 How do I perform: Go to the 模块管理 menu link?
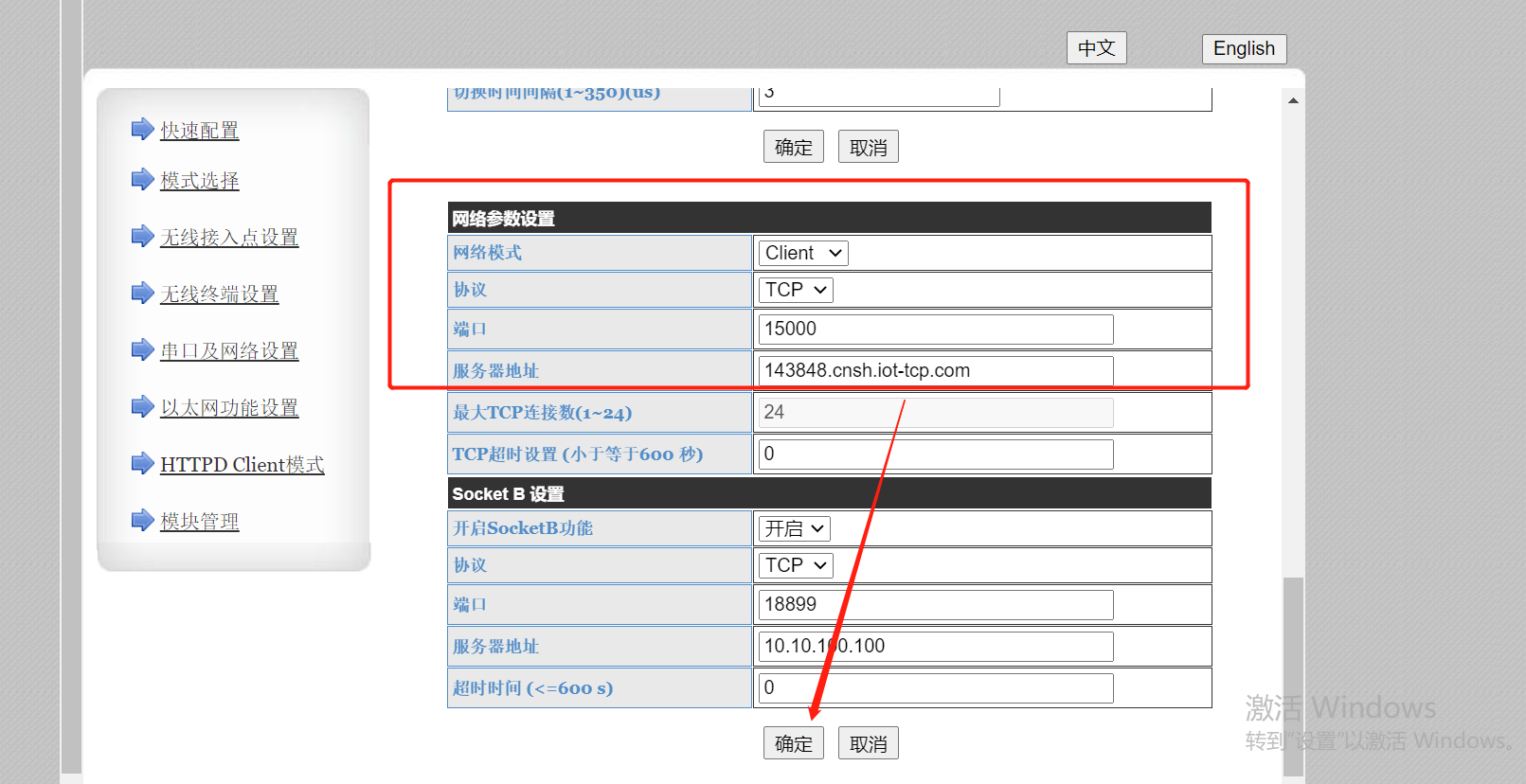[x=200, y=522]
